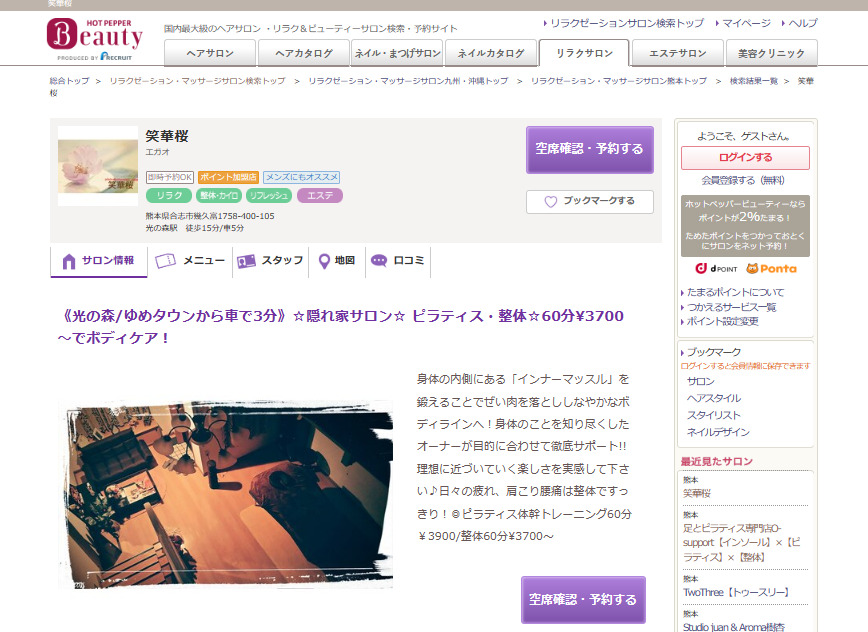Click the リフレッシュ green tag
The height and width of the screenshot is (632, 868).
click(x=268, y=196)
